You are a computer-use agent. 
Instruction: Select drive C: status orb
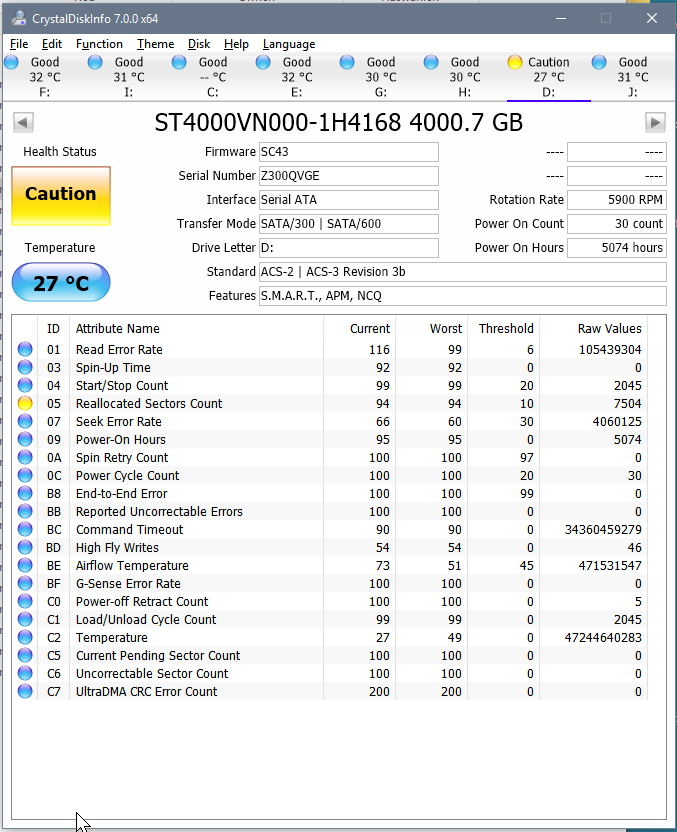click(x=179, y=62)
